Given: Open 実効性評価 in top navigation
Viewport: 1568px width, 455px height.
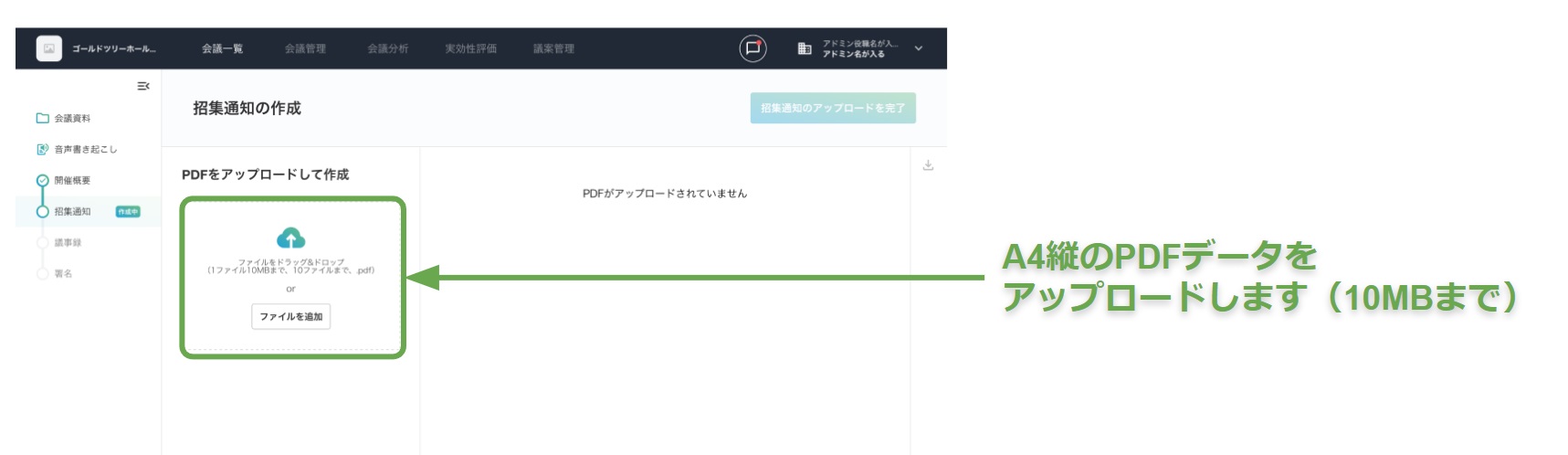Looking at the screenshot, I should 471,48.
